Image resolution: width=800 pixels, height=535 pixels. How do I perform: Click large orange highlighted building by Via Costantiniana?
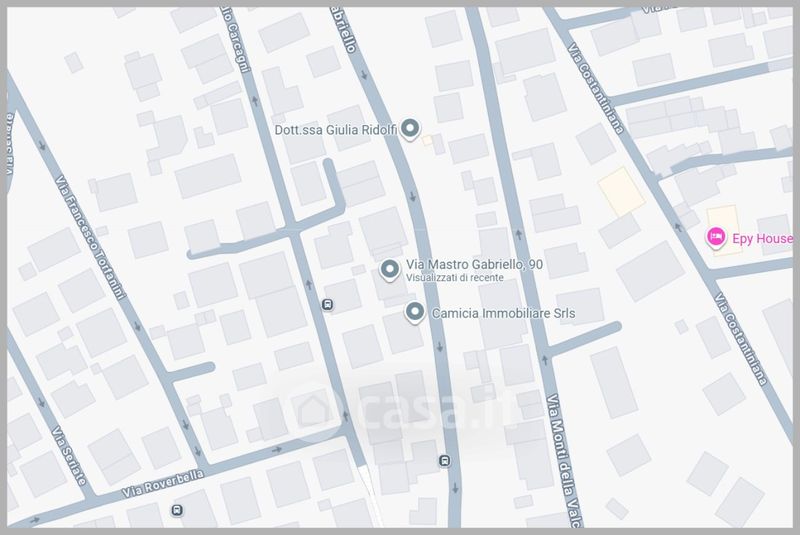(x=621, y=190)
